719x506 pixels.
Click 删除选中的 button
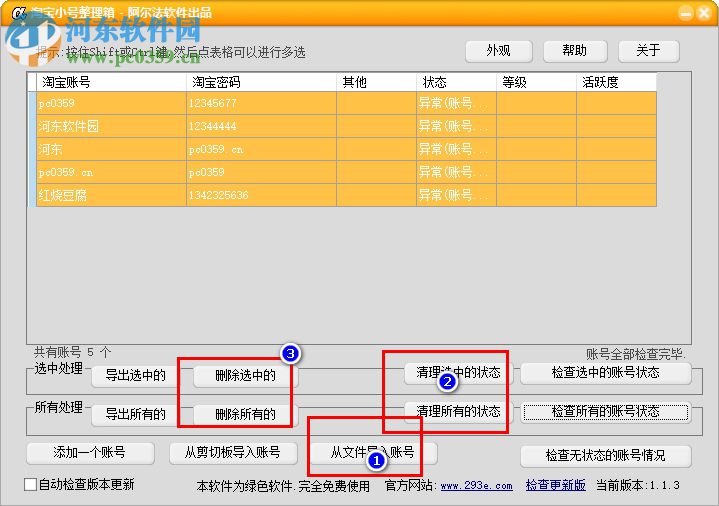[246, 375]
